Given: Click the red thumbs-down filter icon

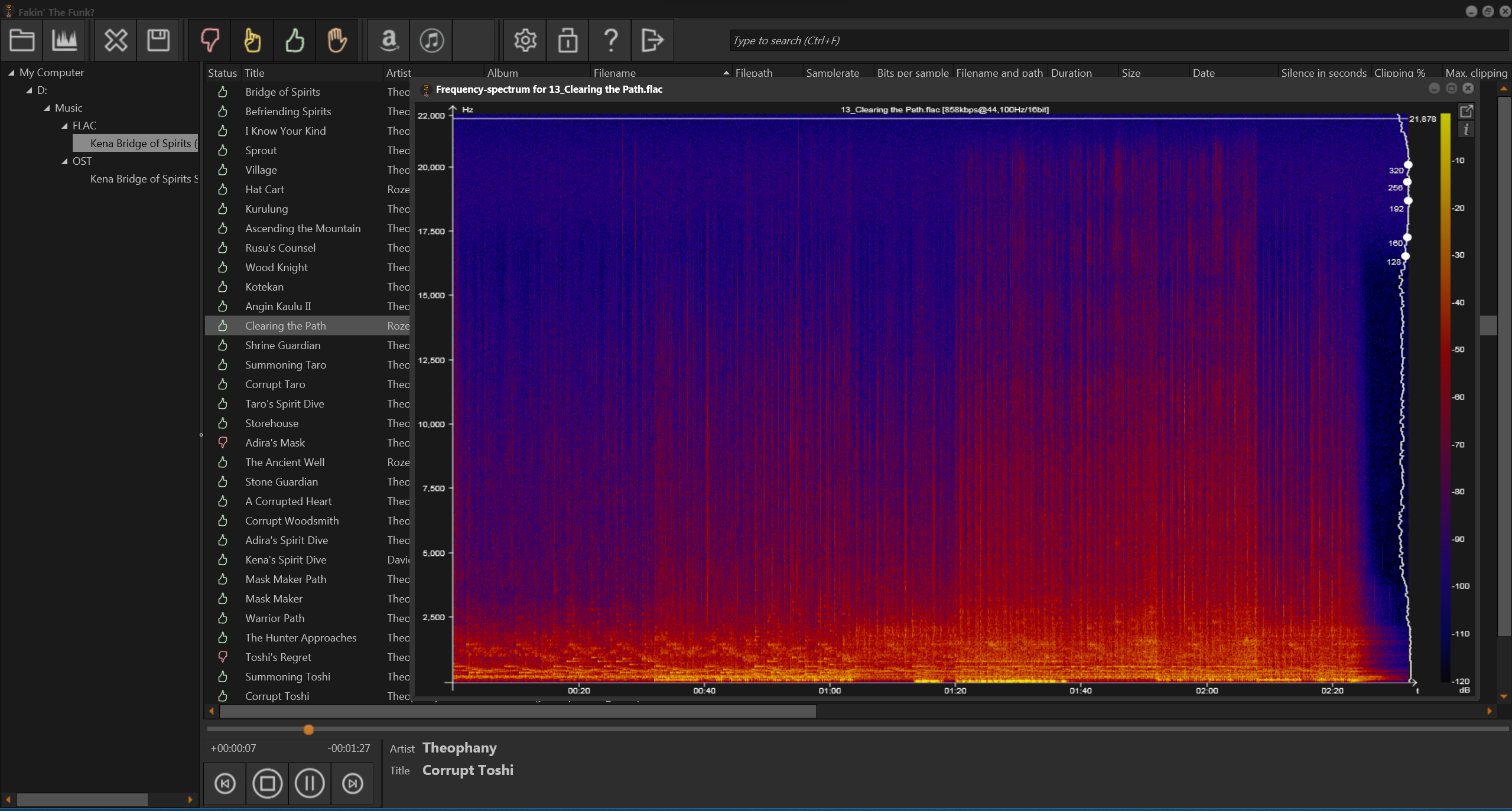Looking at the screenshot, I should 210,40.
